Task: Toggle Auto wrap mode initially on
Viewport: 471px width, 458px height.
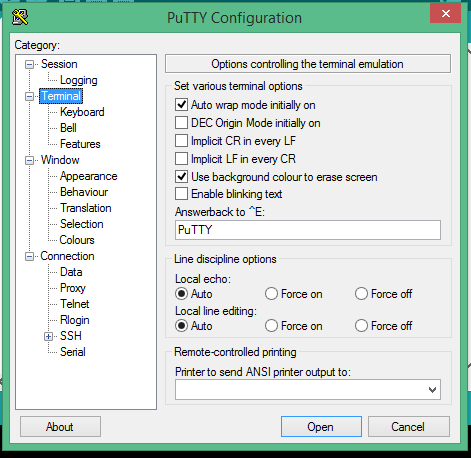Action: (181, 105)
